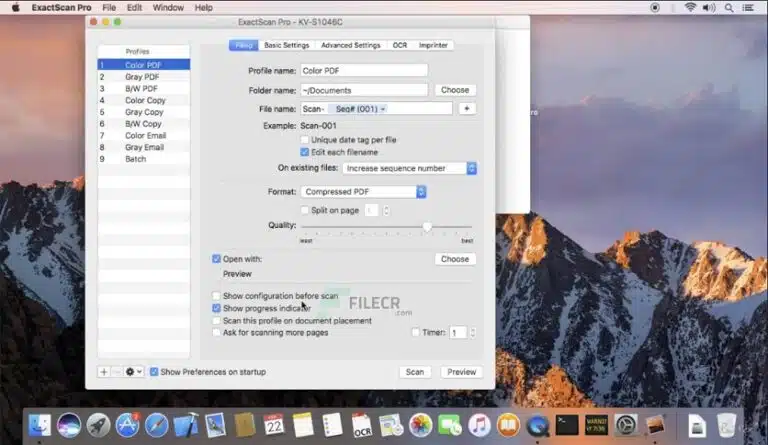Image resolution: width=768 pixels, height=445 pixels.
Task: Enable Unique date tag per file
Action: [305, 140]
